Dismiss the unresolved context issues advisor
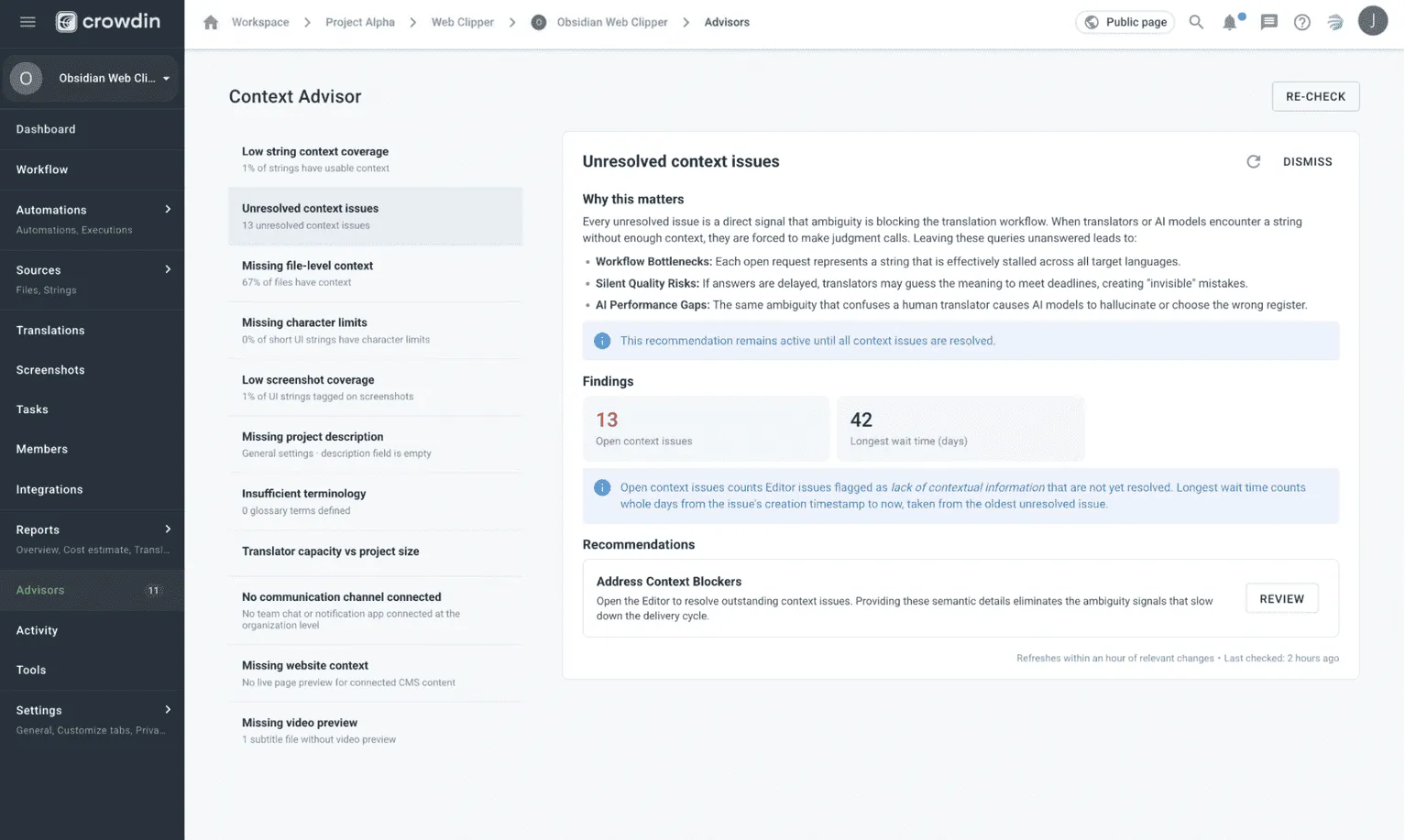Screen dimensions: 1405x840 coord(1307,162)
